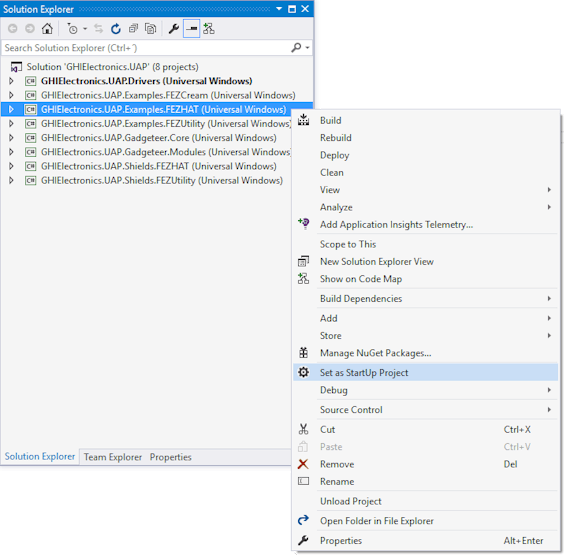The height and width of the screenshot is (555, 564).
Task: Open the Solution Explorer window position dropdown
Action: 279,9
